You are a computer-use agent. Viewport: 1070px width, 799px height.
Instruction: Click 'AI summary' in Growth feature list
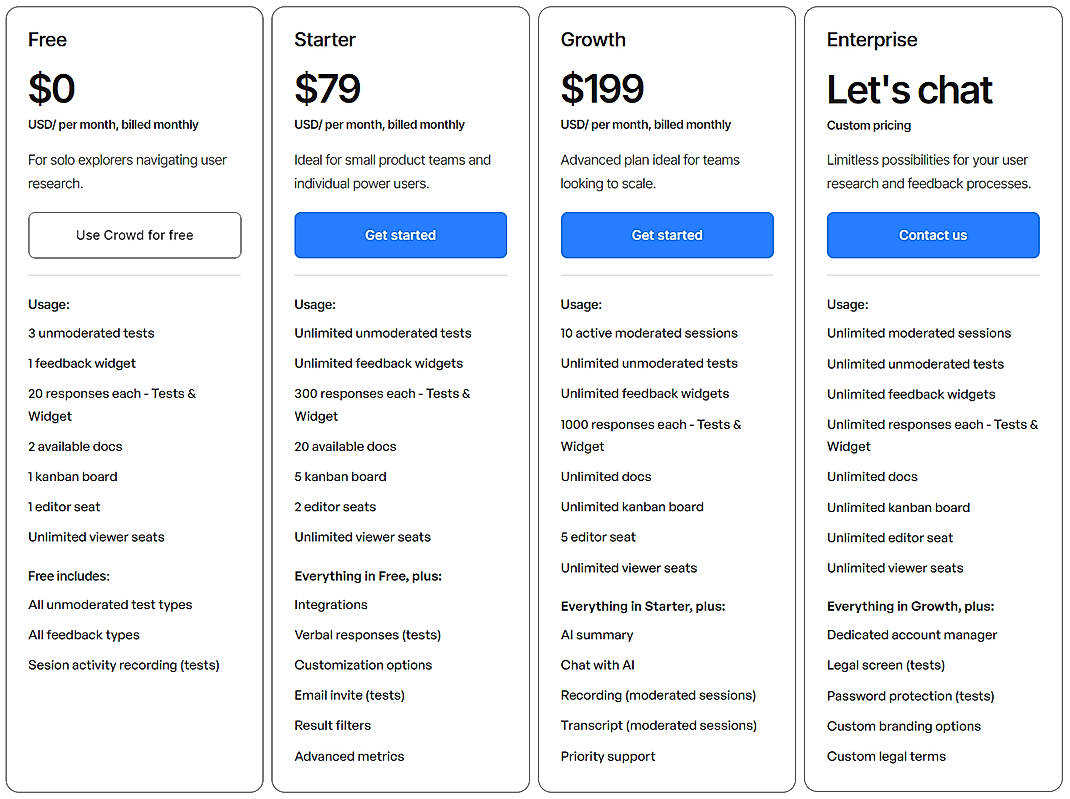point(597,634)
